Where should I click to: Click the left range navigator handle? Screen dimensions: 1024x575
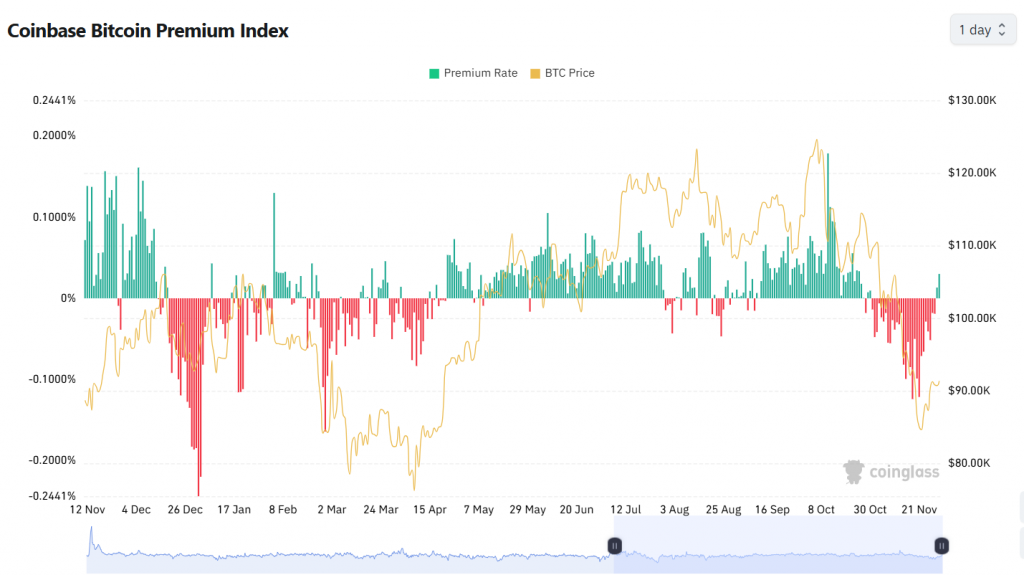coord(614,545)
